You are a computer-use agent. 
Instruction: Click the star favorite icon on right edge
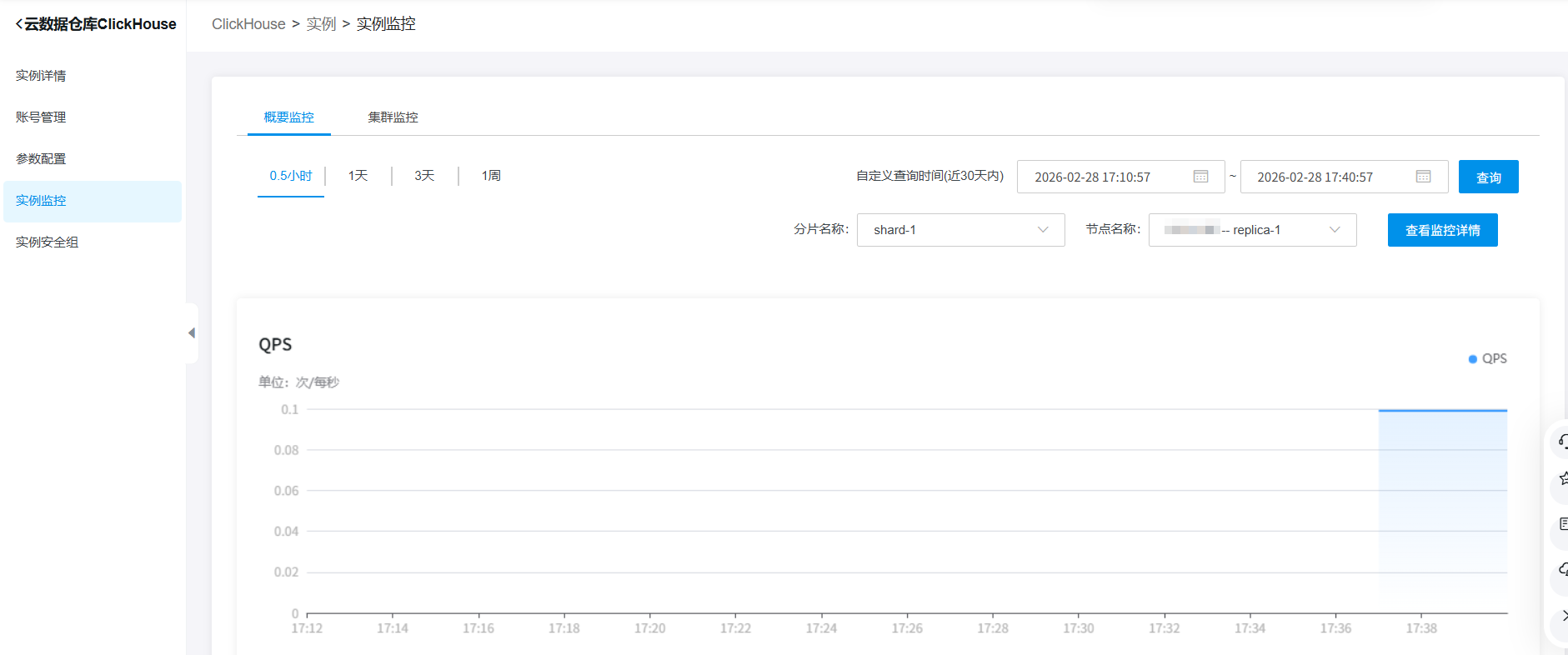(1563, 478)
